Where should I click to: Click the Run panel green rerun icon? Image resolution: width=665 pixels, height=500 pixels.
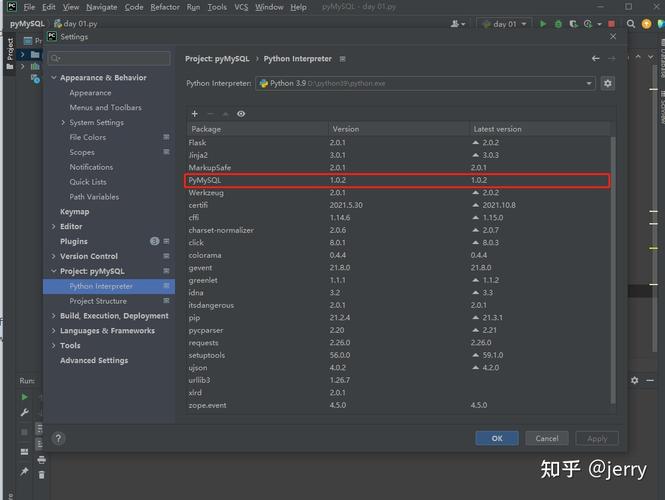click(25, 397)
